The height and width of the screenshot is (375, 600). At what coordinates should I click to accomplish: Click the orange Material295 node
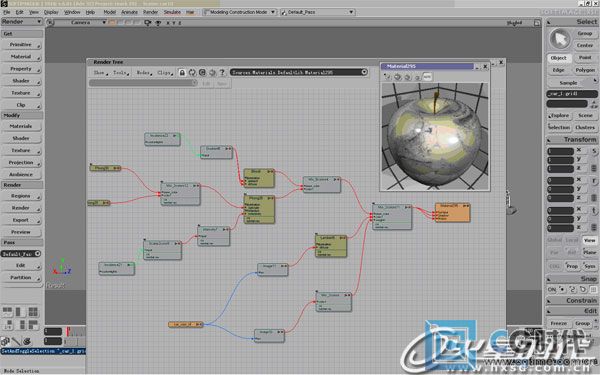coord(452,212)
